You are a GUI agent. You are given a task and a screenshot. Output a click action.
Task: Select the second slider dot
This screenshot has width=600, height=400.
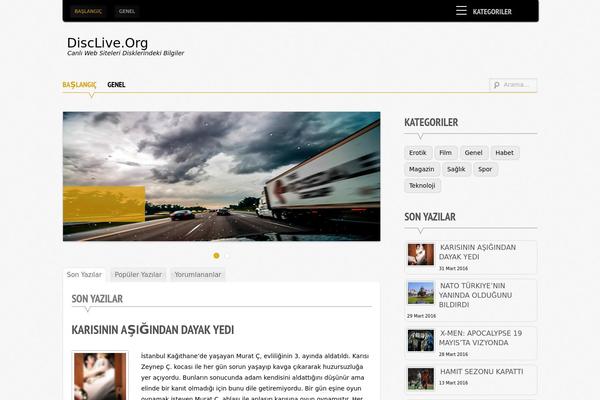227,256
